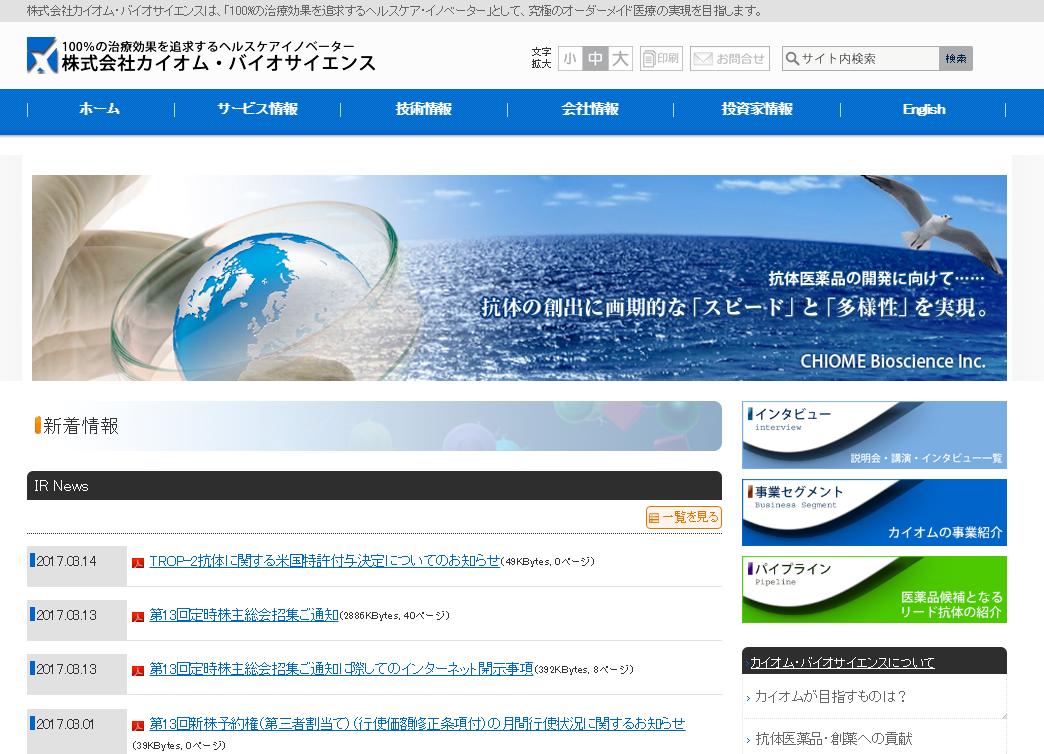1044x754 pixels.
Task: Click PDF icon beside 第13回新株予約権 notice
Action: (138, 725)
